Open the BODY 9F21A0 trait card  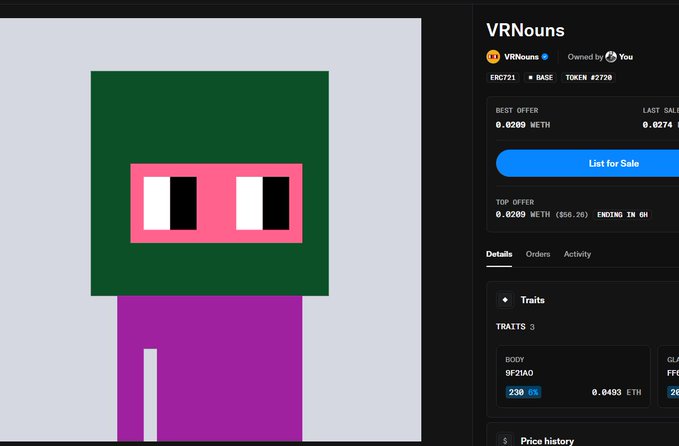(573, 376)
